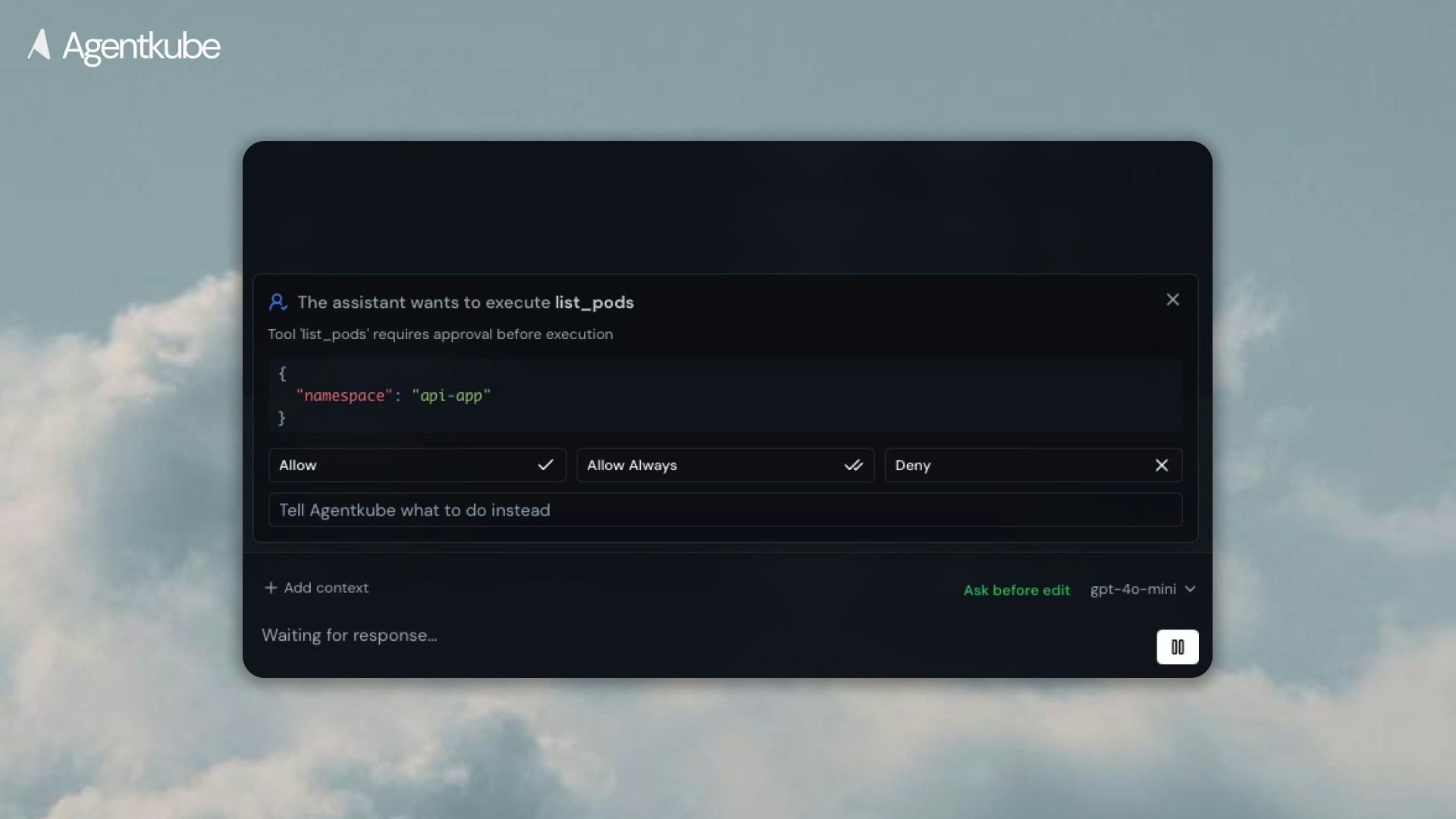1456x819 pixels.
Task: Expand model selection options
Action: pos(1141,589)
